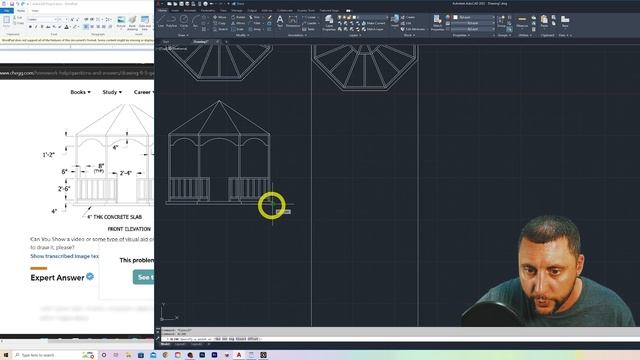Open WordPad File menu
Viewport: 640px width, 360px height.
[x=7, y=11]
